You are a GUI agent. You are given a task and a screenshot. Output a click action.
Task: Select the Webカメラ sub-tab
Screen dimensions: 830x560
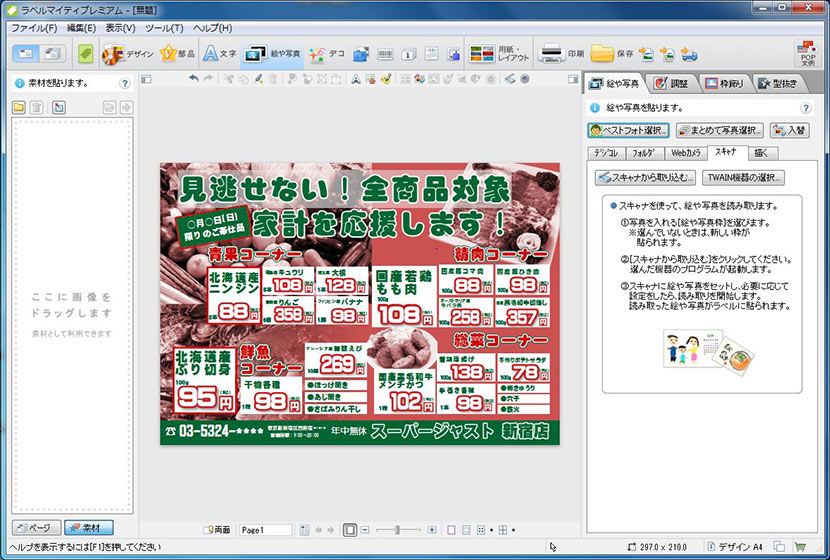[685, 152]
